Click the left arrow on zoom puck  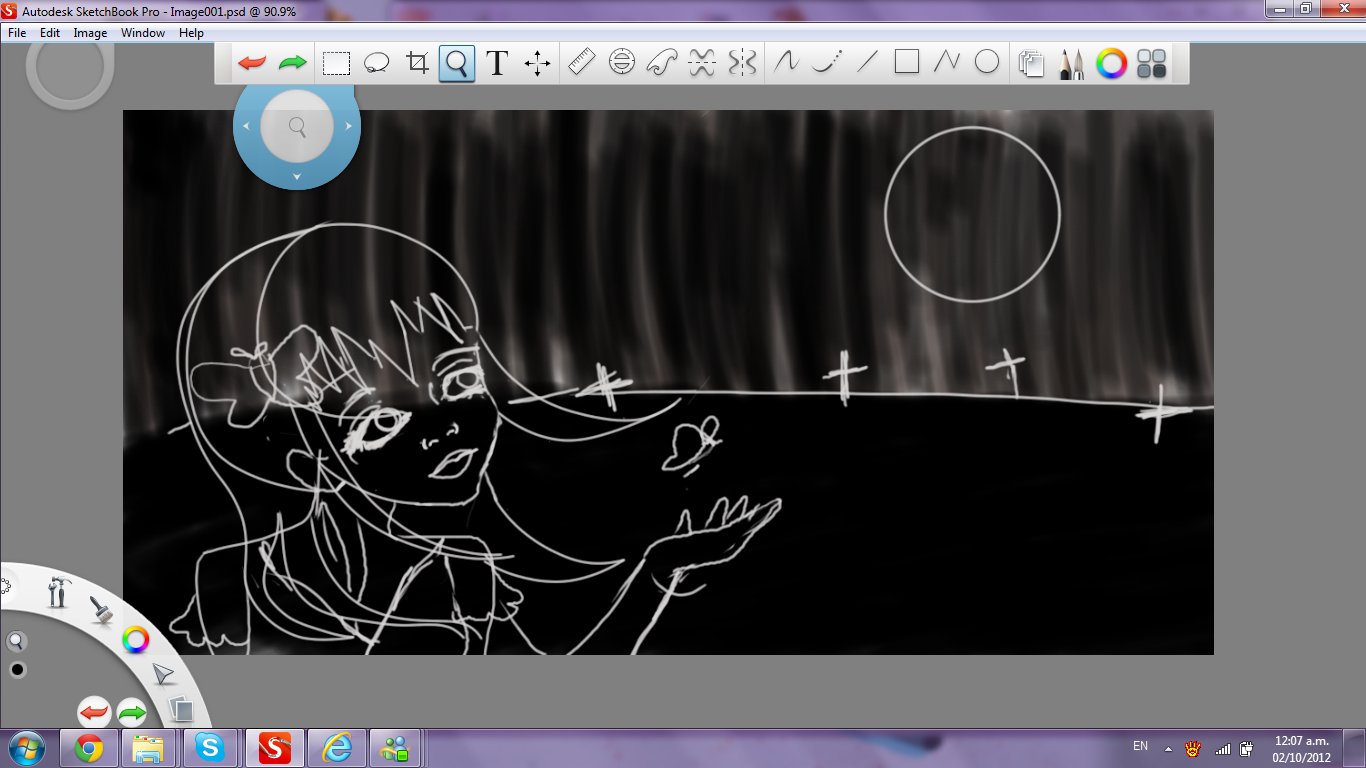[x=246, y=126]
